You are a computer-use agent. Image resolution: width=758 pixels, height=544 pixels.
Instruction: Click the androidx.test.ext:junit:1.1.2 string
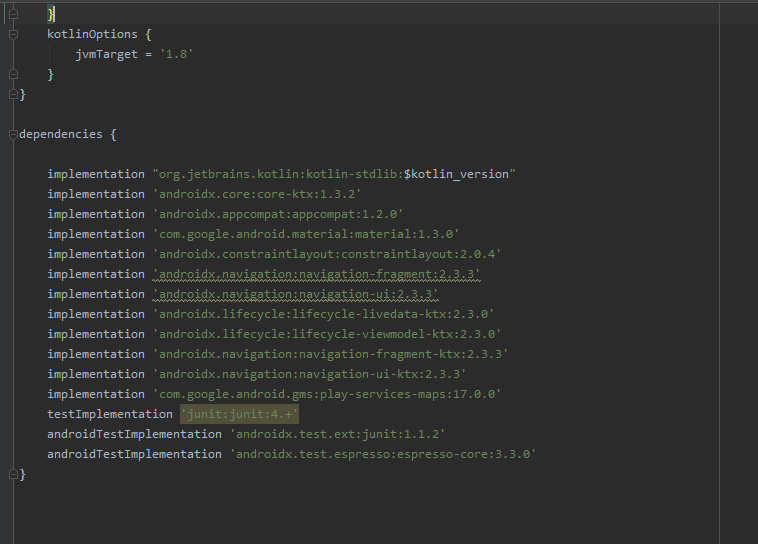(337, 434)
